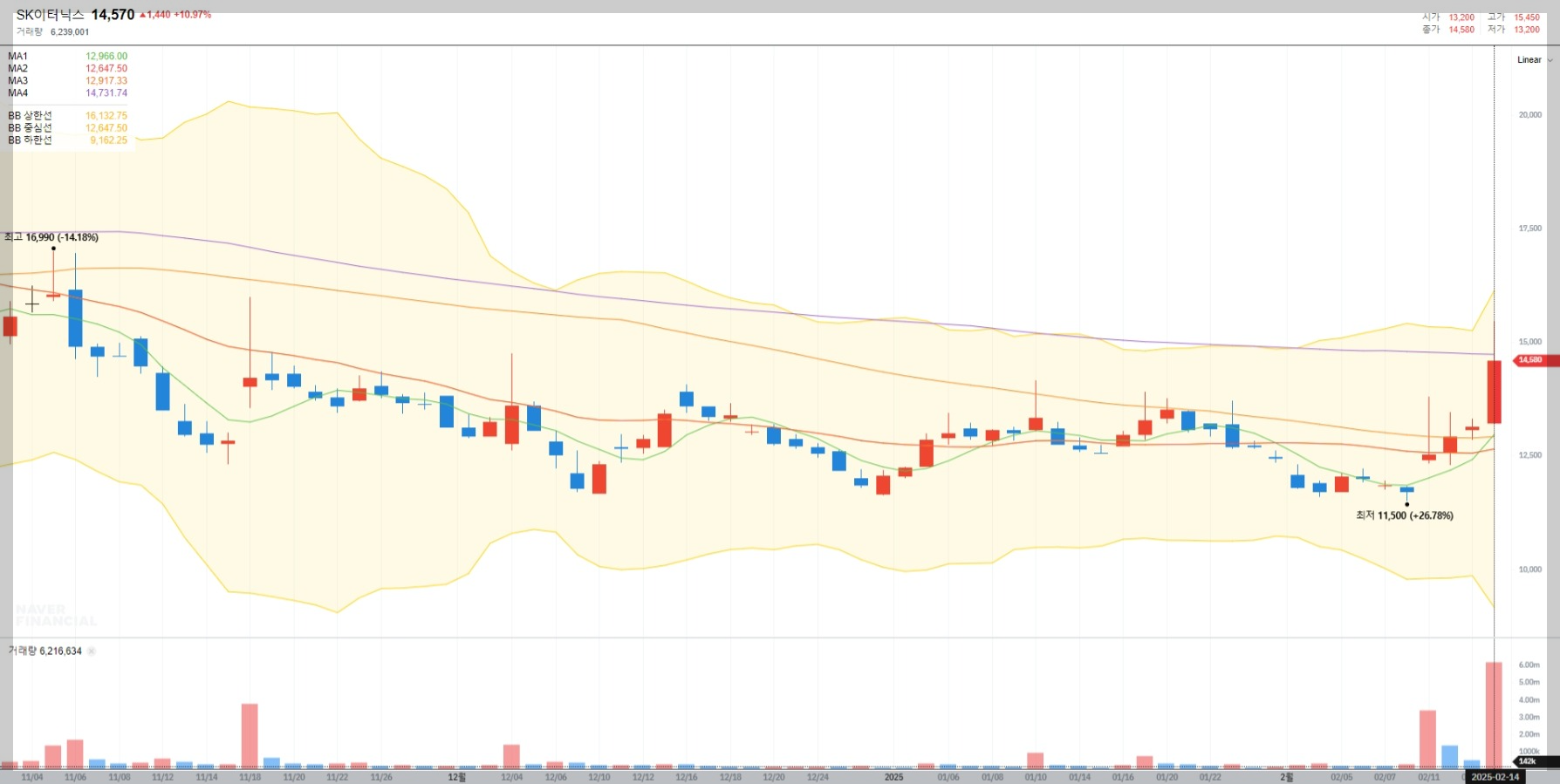Click the 20,000 price axis label
This screenshot has height=784, width=1560.
tap(1530, 115)
